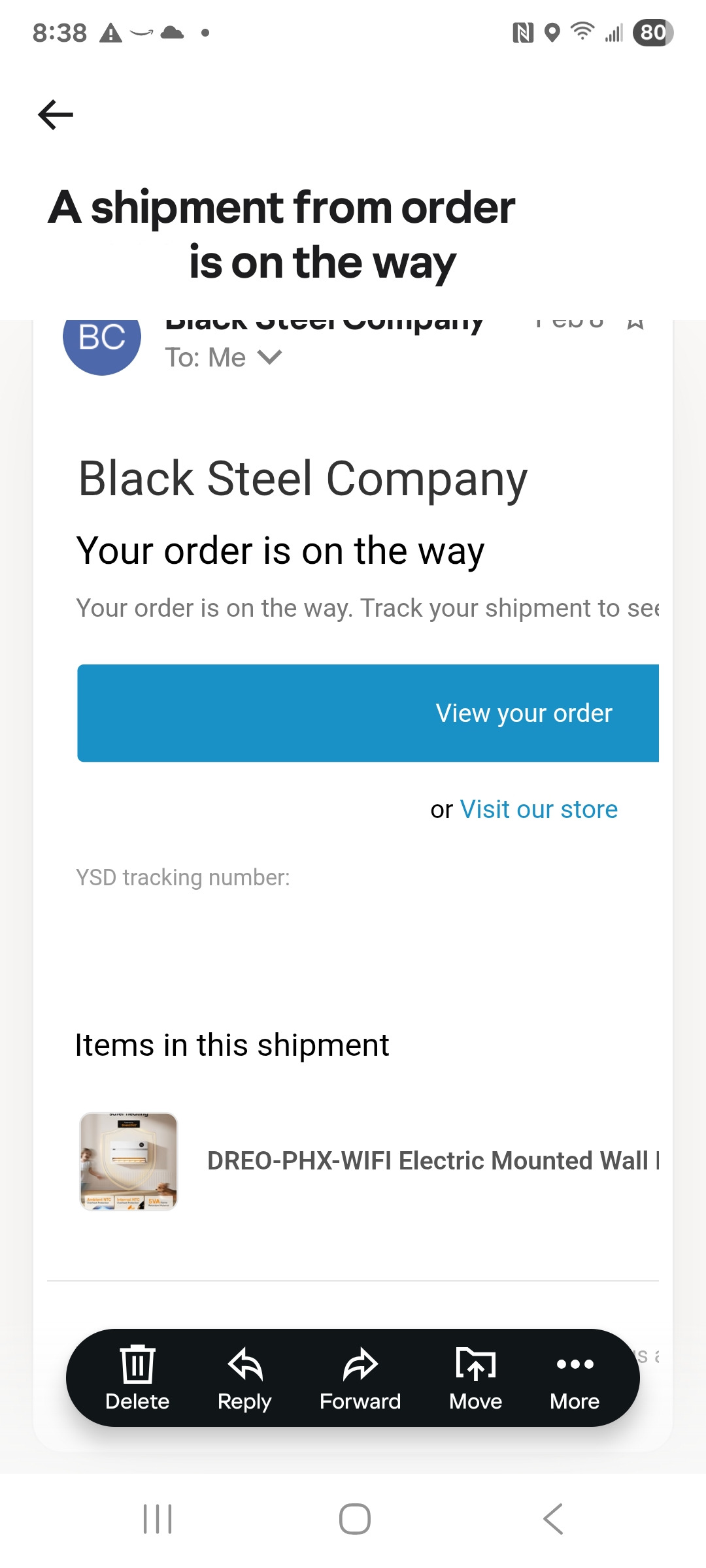This screenshot has width=706, height=1568.
Task: Open the Visit our store link
Action: click(x=539, y=809)
